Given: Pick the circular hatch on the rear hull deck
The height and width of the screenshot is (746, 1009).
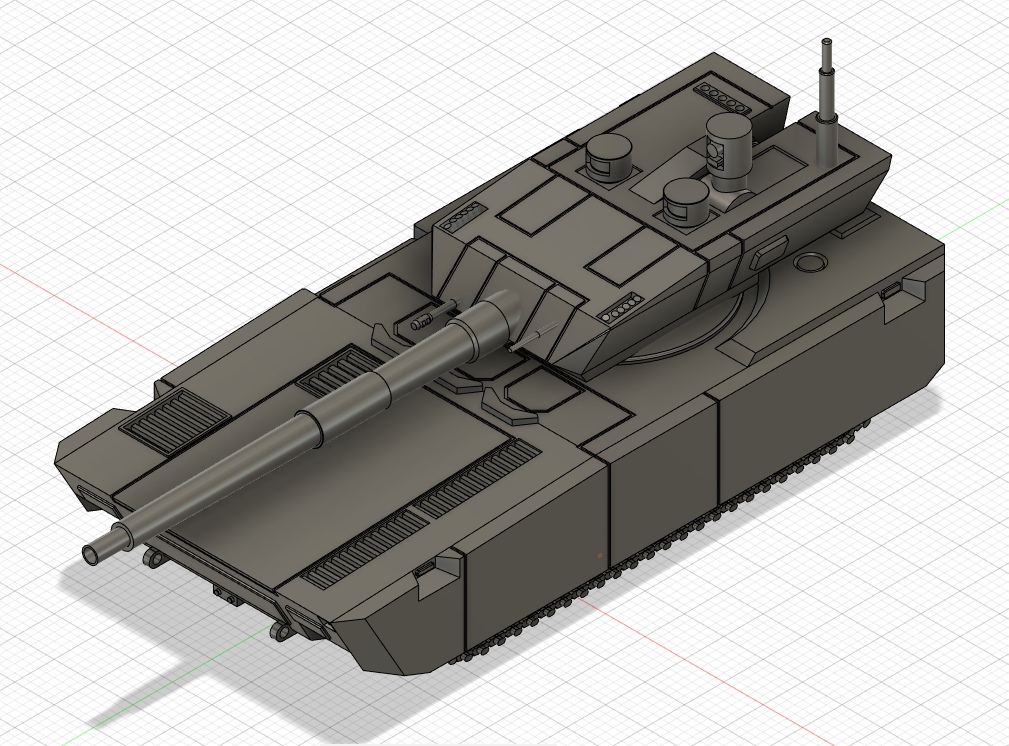Looking at the screenshot, I should (x=811, y=262).
